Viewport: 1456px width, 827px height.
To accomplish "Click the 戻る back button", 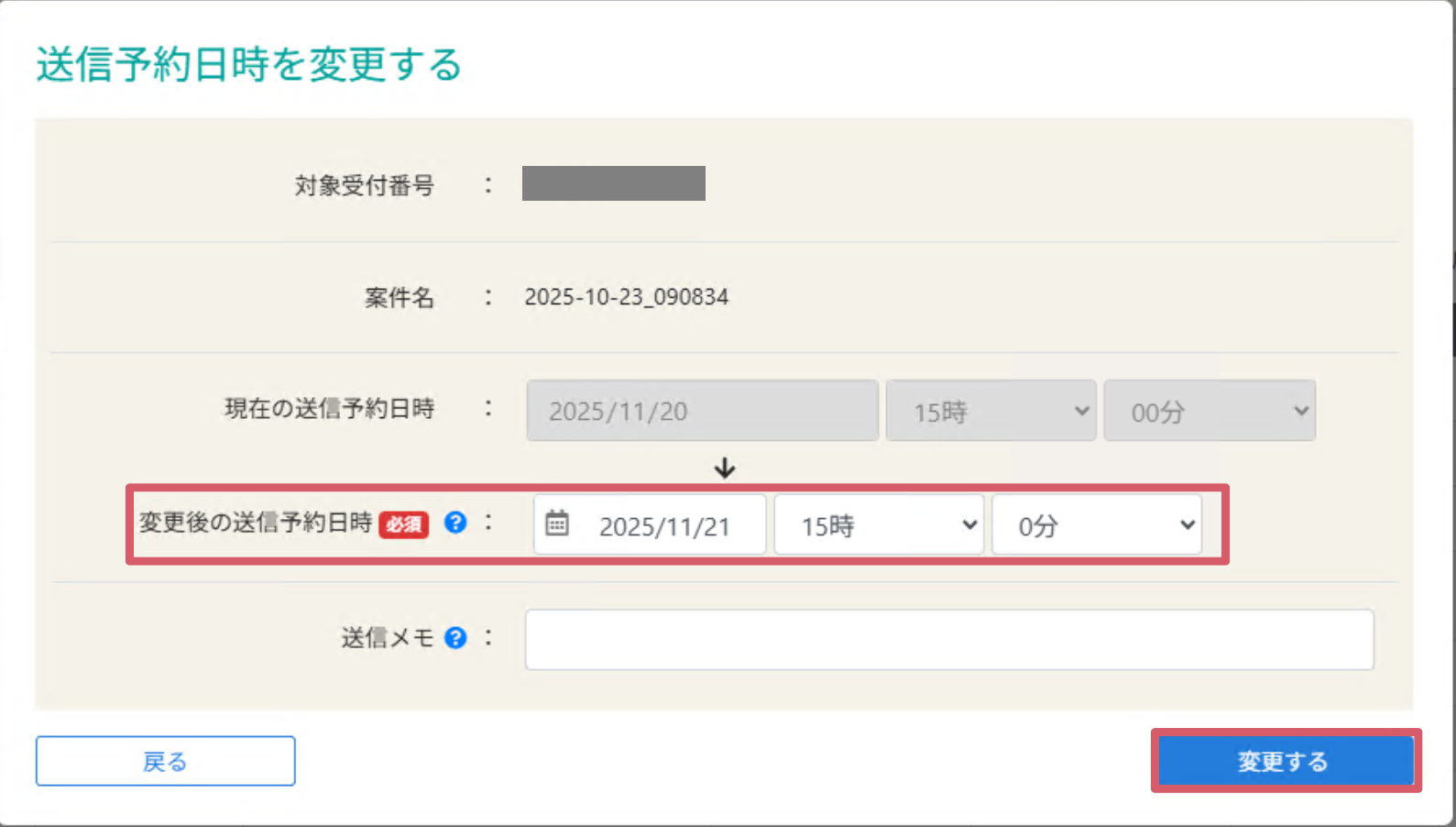I will [x=165, y=761].
